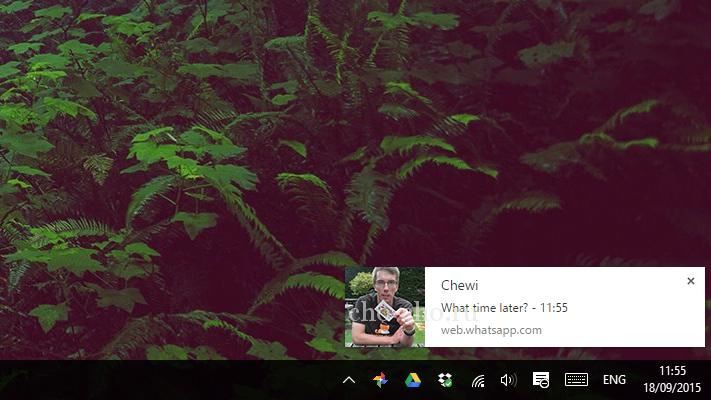Open the Wi-Fi network icon
Viewport: 711px width, 400px height.
478,380
